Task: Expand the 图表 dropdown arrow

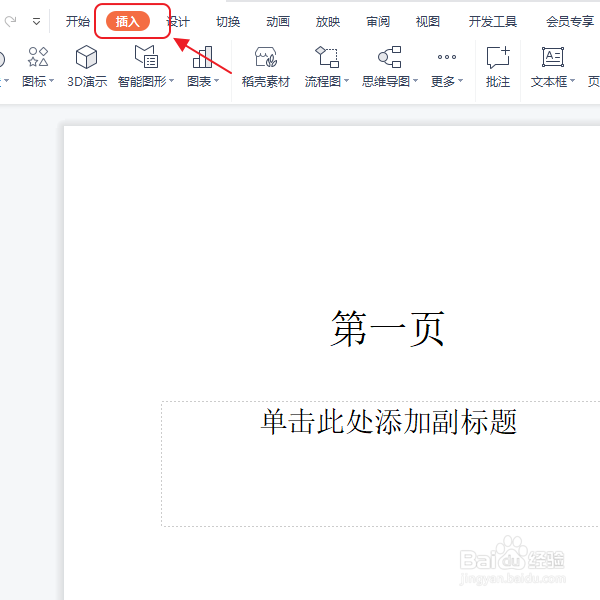Action: 216,81
